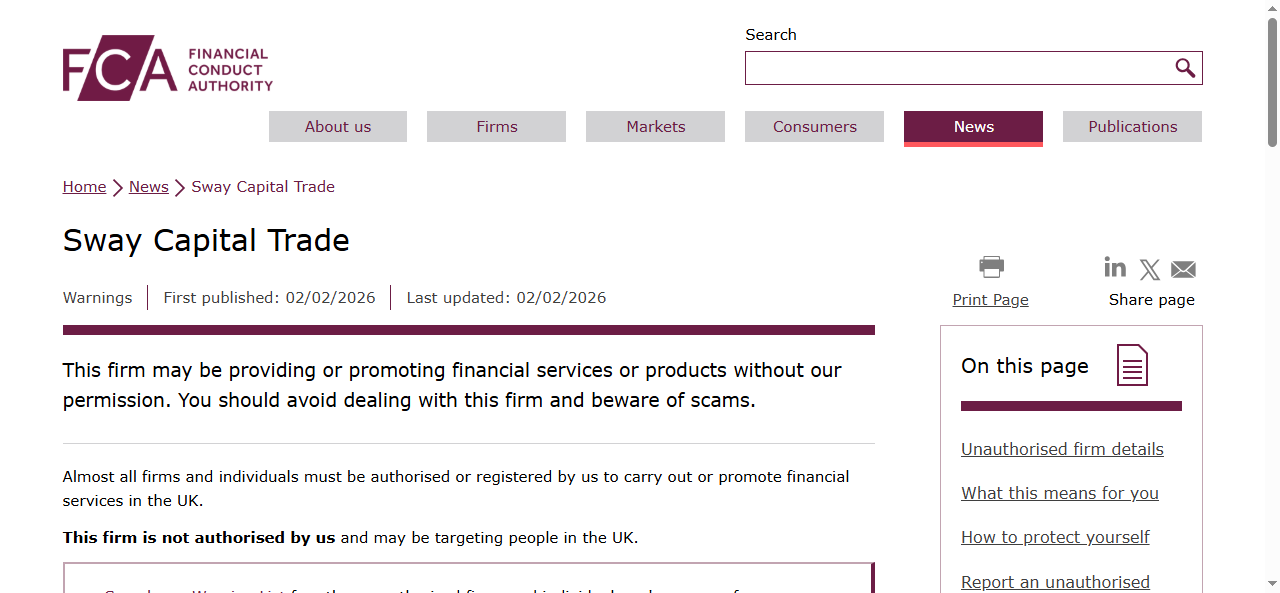Click the printer icon above Print Page
This screenshot has width=1280, height=593.
(990, 266)
